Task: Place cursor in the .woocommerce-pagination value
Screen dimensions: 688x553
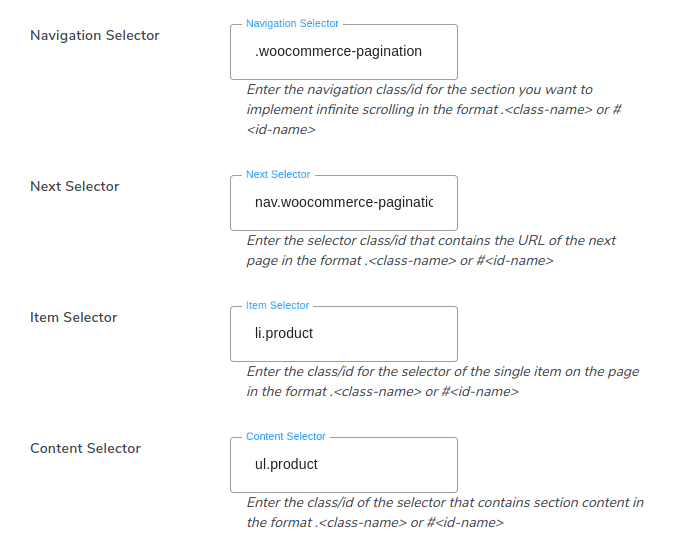Action: [339, 51]
